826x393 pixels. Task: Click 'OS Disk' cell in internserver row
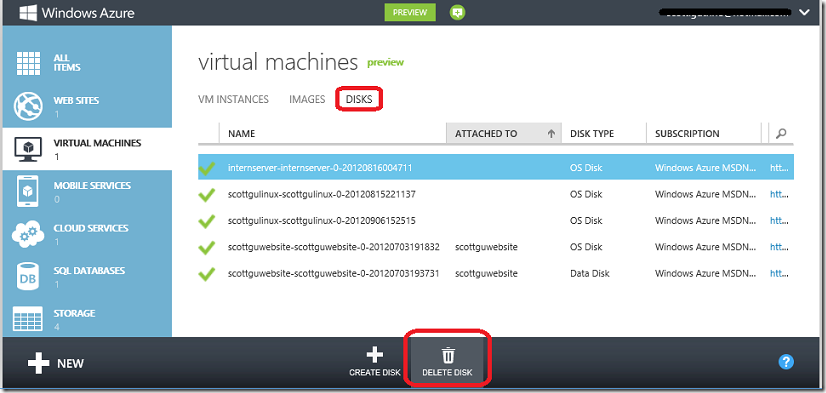[x=586, y=168]
